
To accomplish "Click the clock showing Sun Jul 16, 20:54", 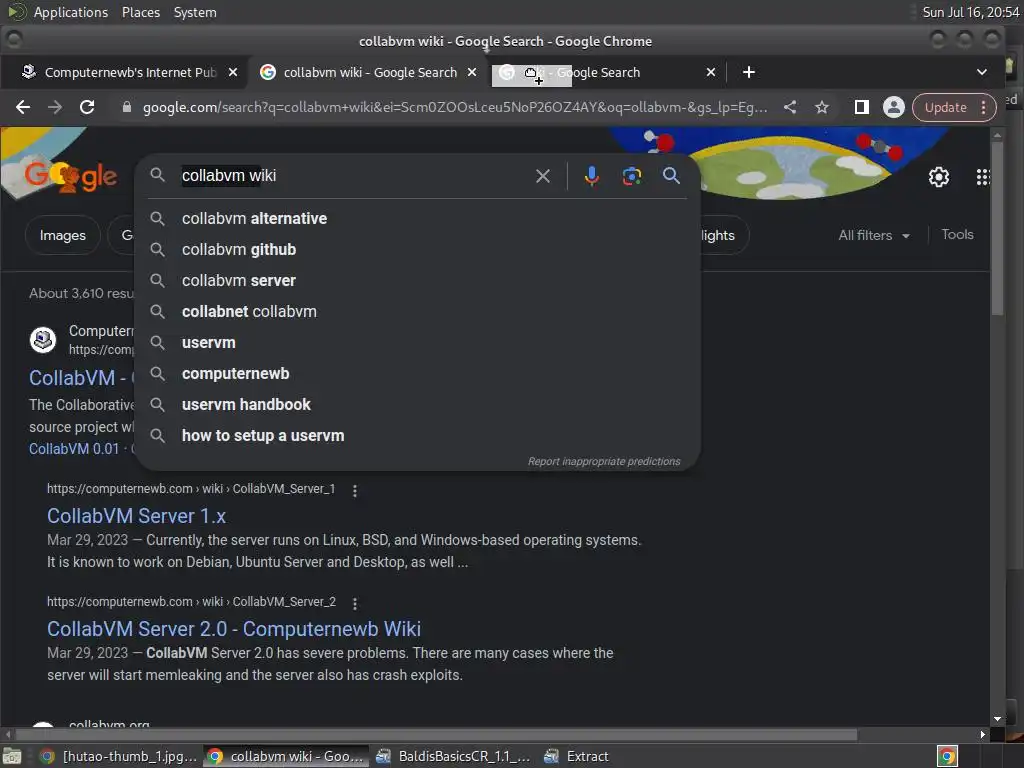I will (x=970, y=12).
